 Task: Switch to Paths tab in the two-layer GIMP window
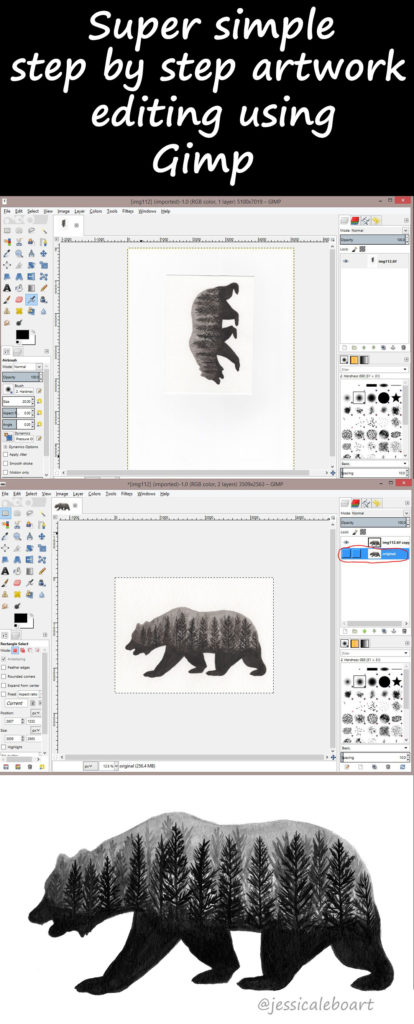[x=366, y=503]
